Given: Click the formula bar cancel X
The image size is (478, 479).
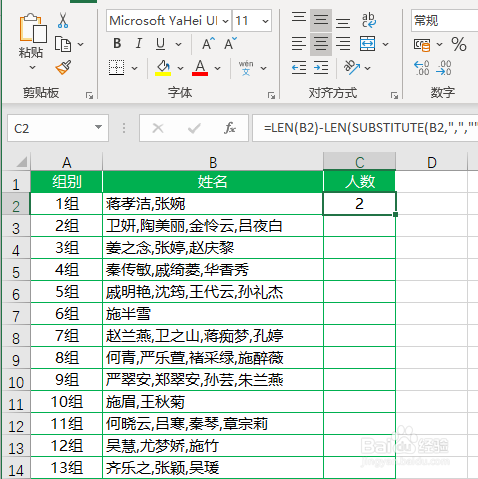Looking at the screenshot, I should click(x=158, y=128).
